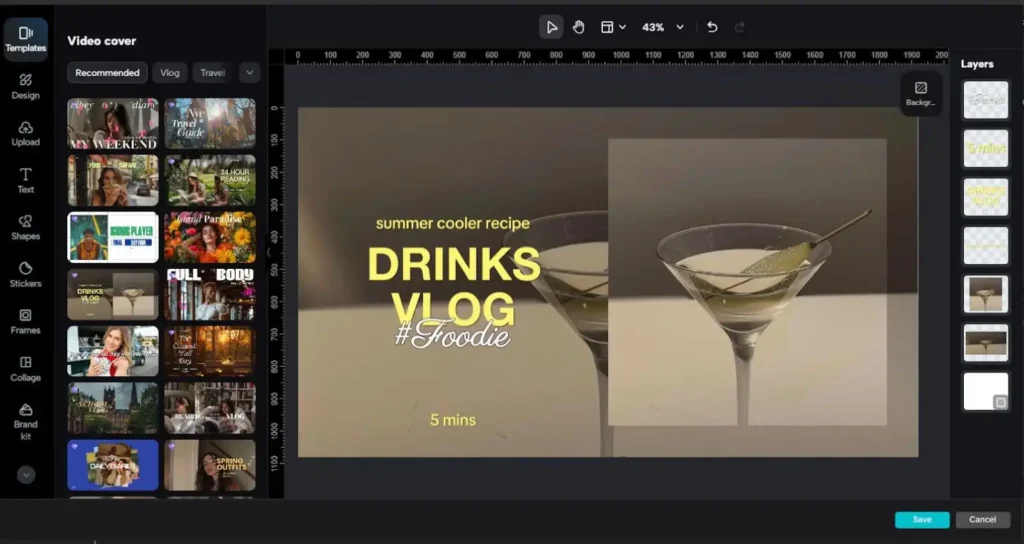Choose the My Weekend template thumbnail
1024x544 pixels.
(113, 124)
